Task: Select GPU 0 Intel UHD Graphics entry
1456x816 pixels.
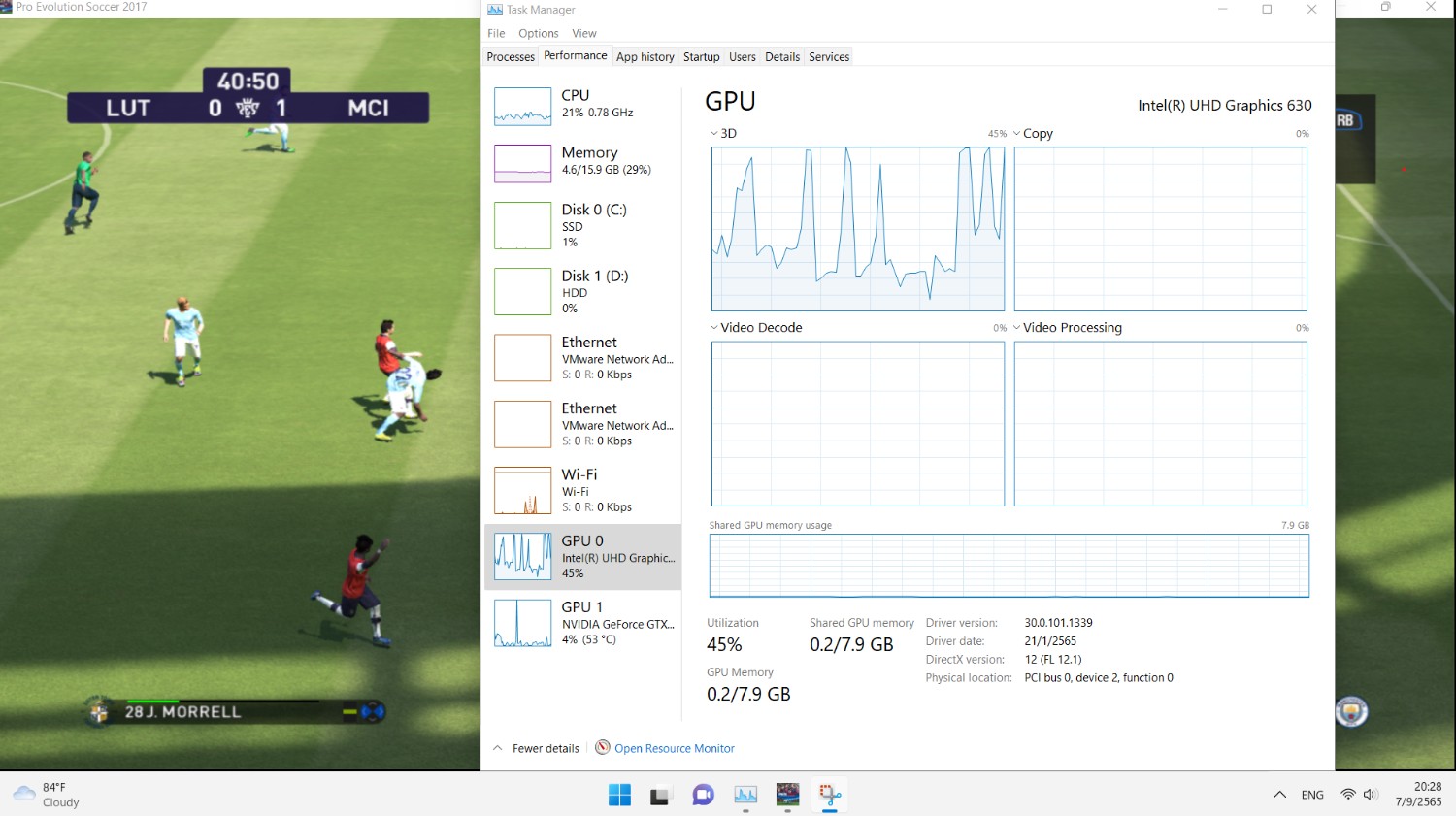Action: pyautogui.click(x=582, y=556)
